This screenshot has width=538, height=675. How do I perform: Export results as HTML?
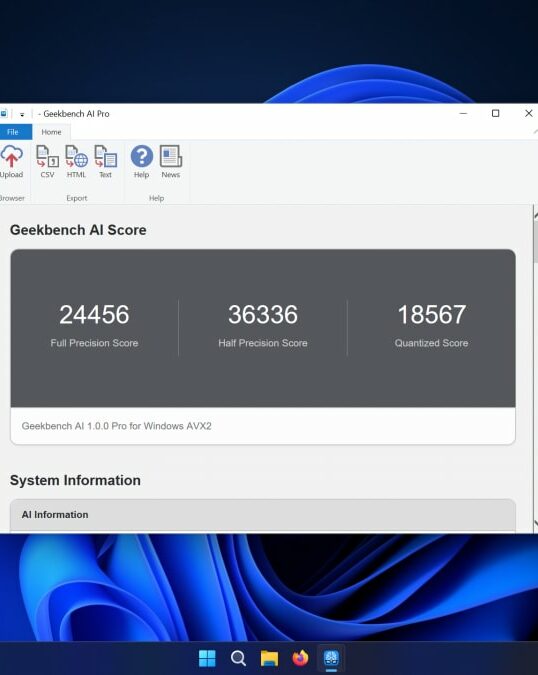[76, 162]
